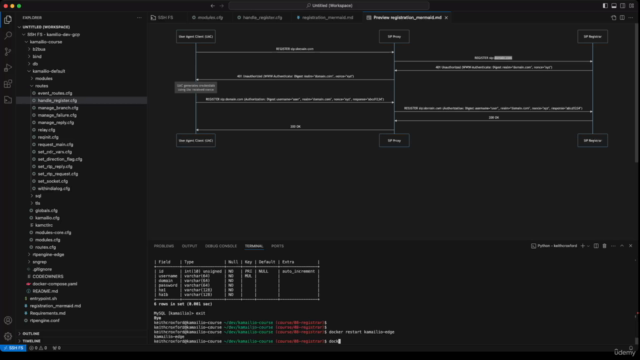This screenshot has height=360, width=640.
Task: Expand the bind folder
Action: (37, 56)
